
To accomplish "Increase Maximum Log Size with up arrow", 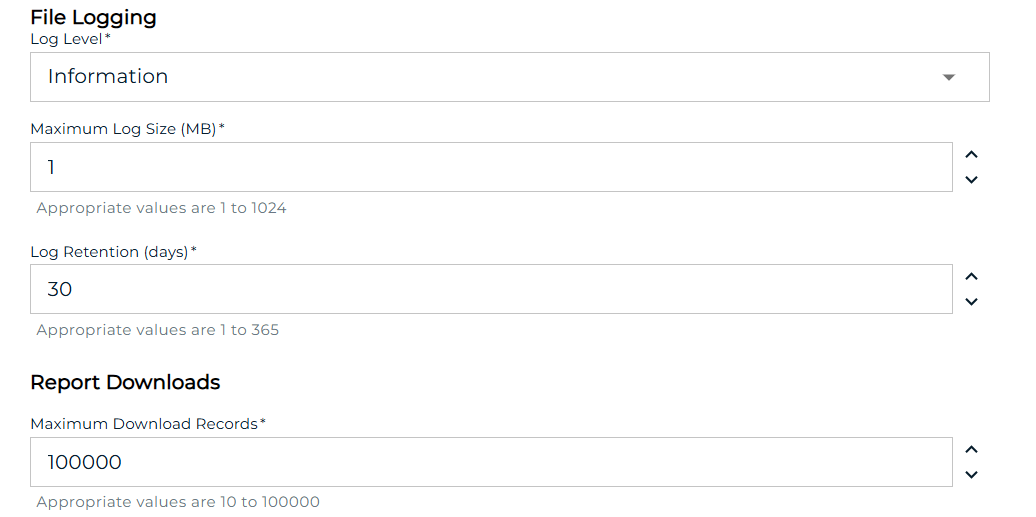I will coord(971,155).
